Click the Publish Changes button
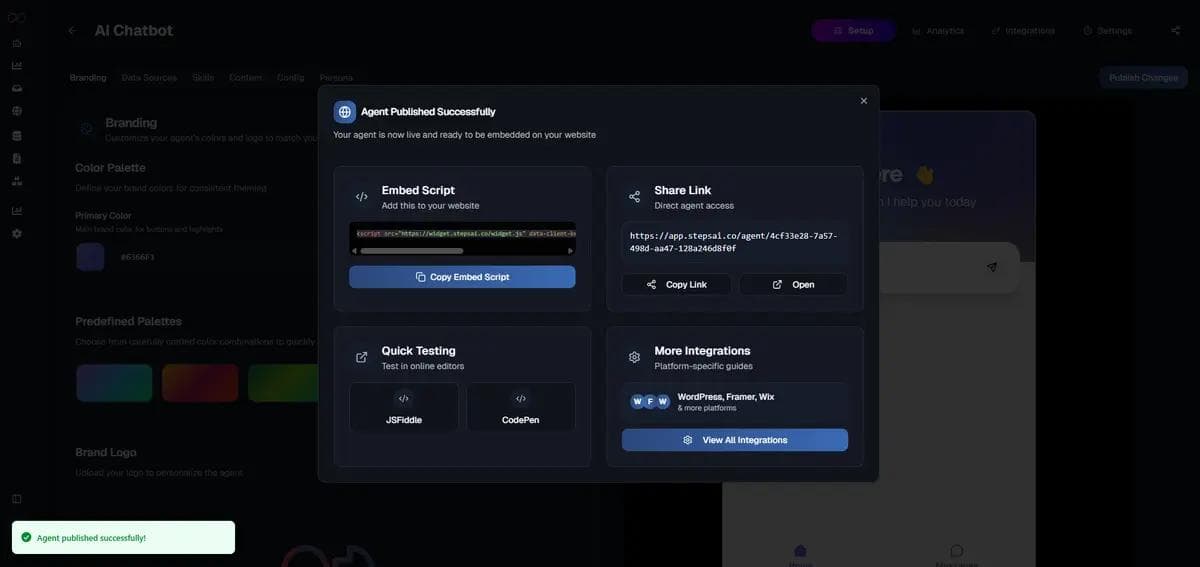This screenshot has width=1200, height=567. click(1143, 77)
